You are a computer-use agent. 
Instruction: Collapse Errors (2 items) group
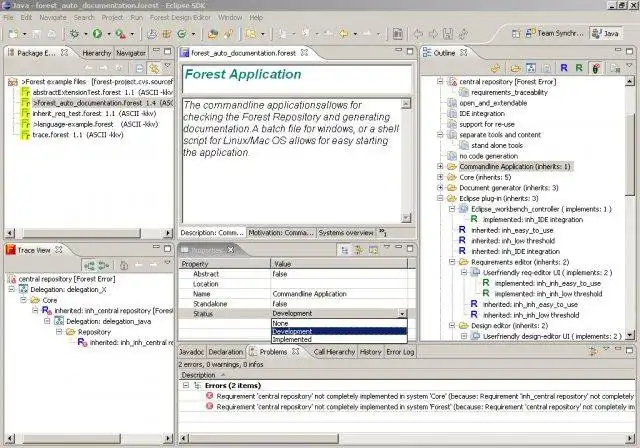(186, 385)
